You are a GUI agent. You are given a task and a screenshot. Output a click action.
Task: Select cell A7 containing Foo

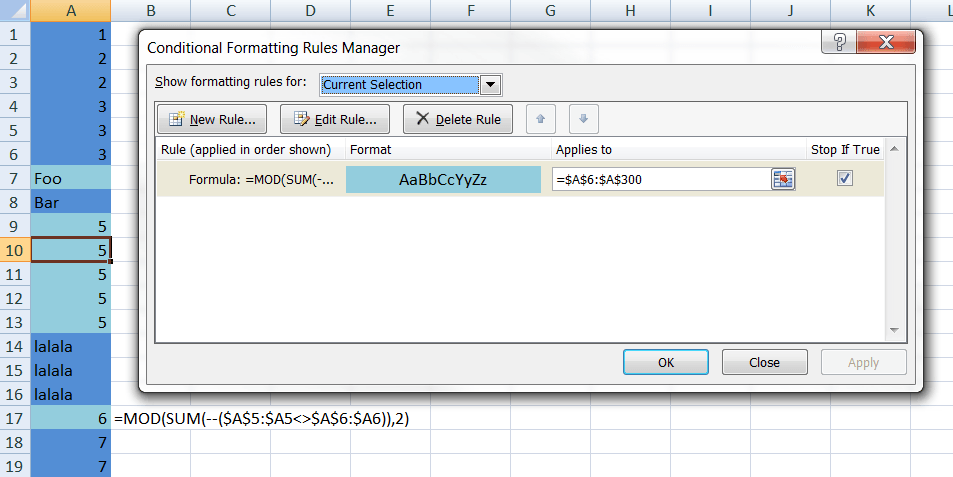coord(71,179)
